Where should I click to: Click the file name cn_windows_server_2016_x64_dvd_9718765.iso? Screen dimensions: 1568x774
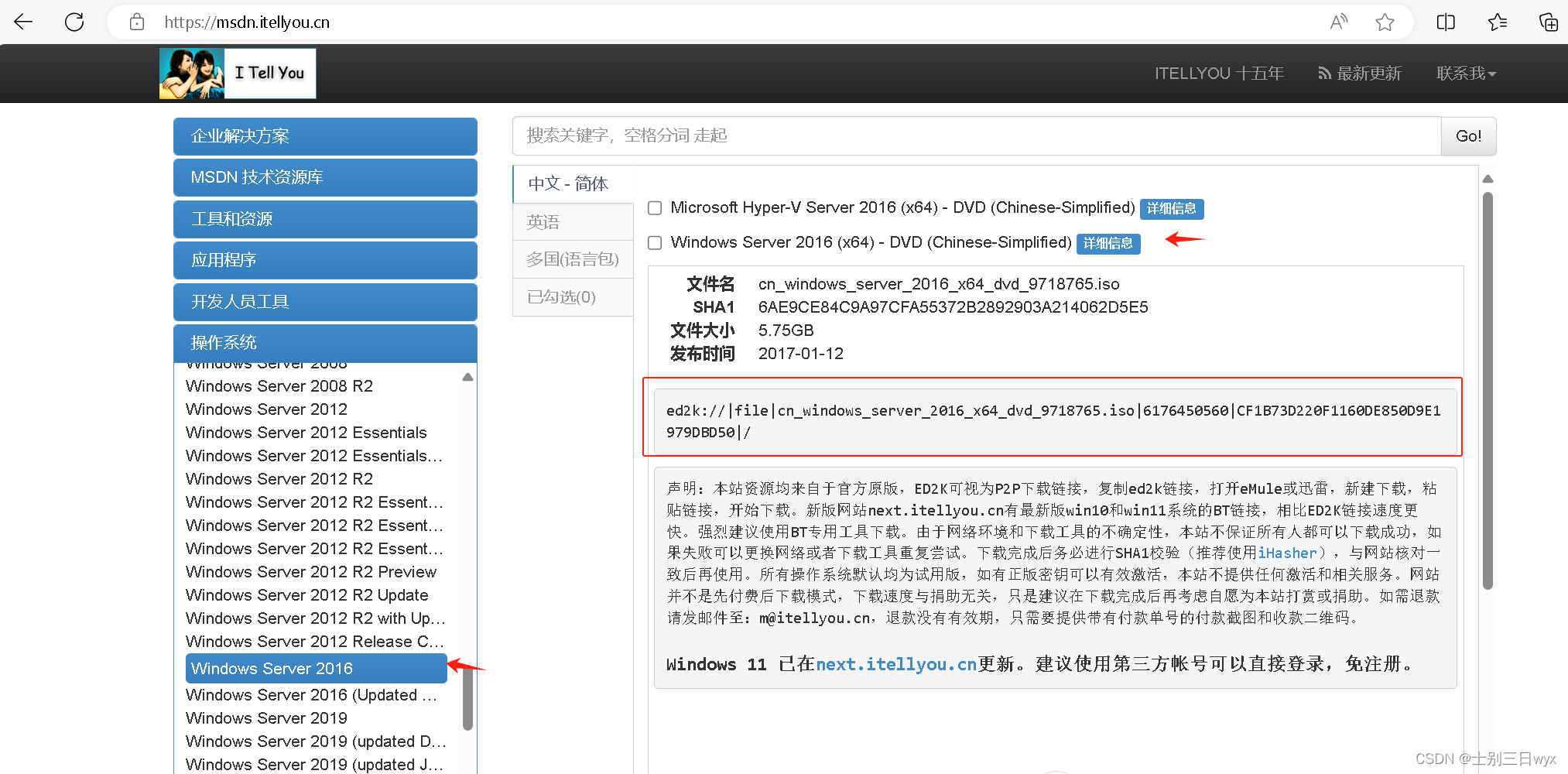[x=939, y=284]
